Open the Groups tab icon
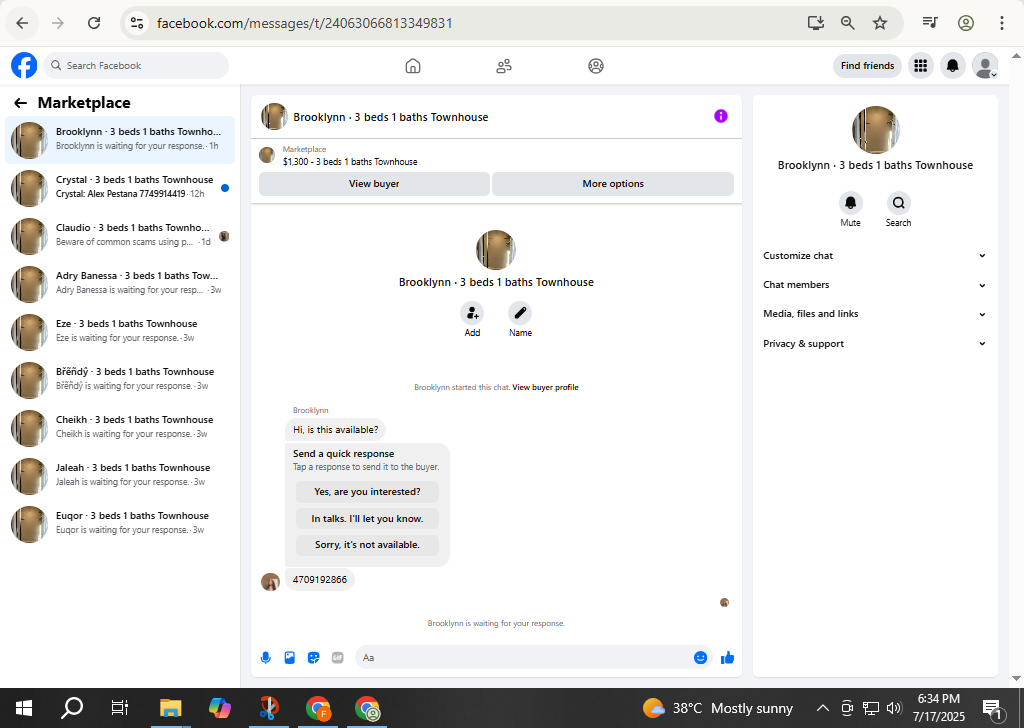 pos(596,66)
